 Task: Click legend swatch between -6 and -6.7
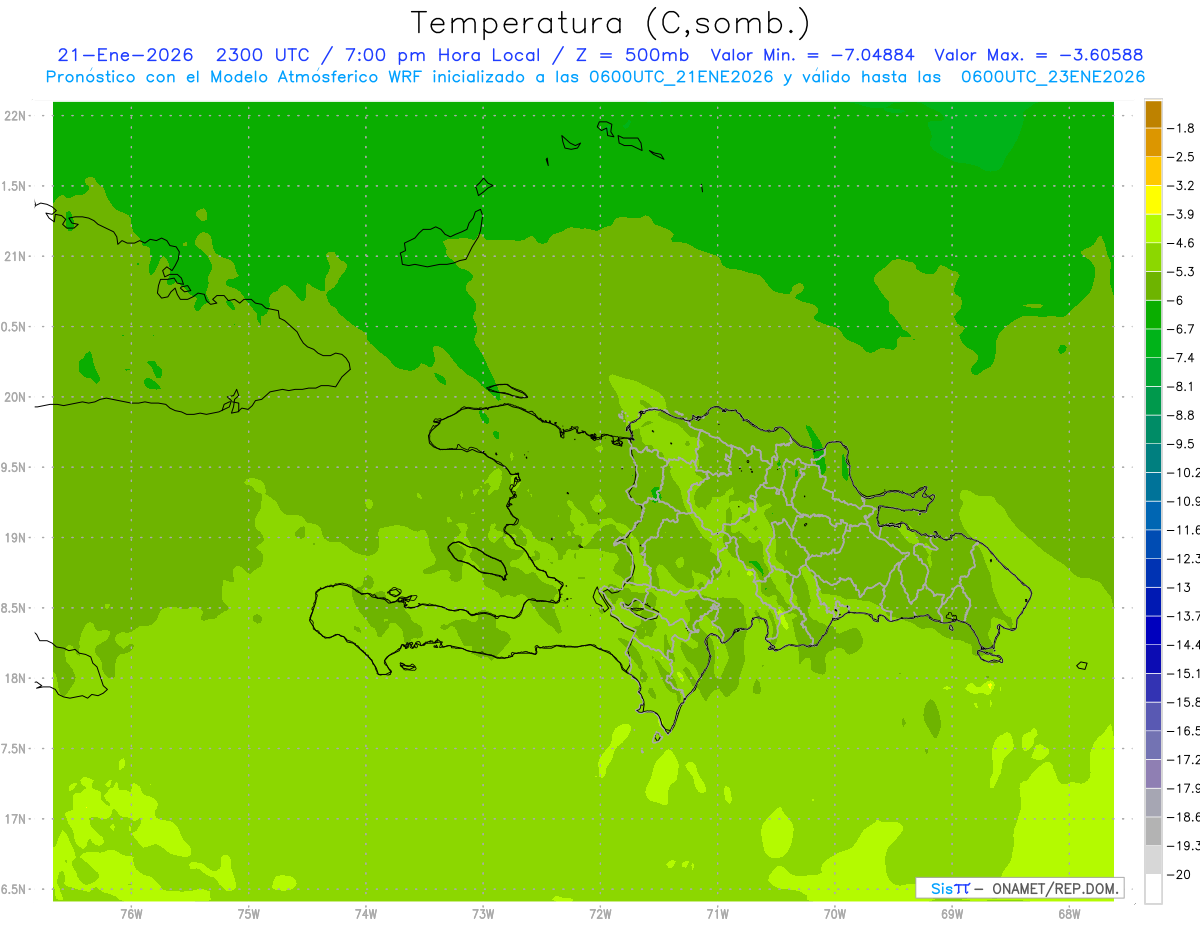tap(1153, 314)
